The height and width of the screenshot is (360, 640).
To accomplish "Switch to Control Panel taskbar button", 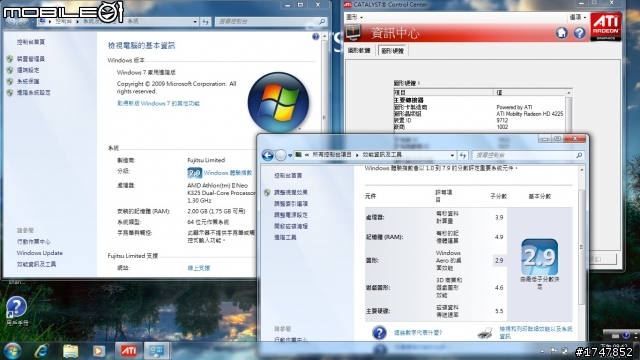I will pyautogui.click(x=156, y=351).
